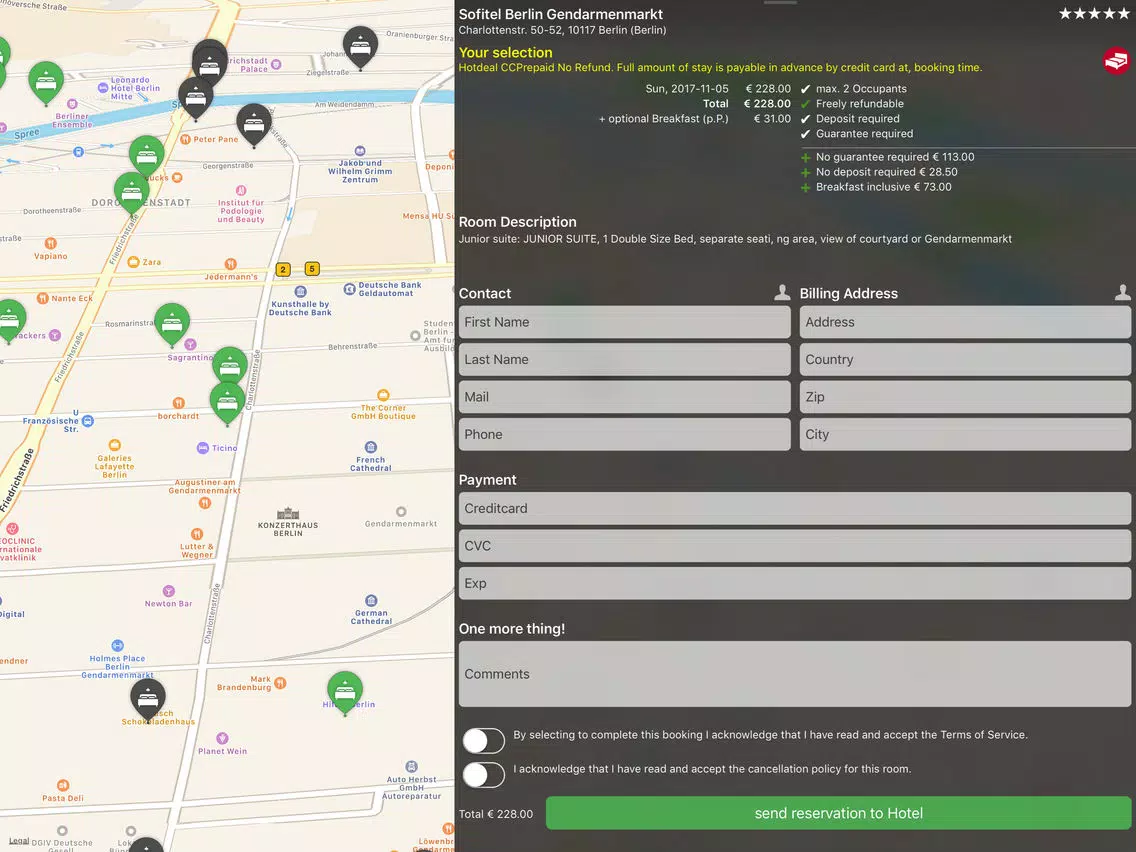Tap the five-star hotel rating

pyautogui.click(x=1094, y=14)
